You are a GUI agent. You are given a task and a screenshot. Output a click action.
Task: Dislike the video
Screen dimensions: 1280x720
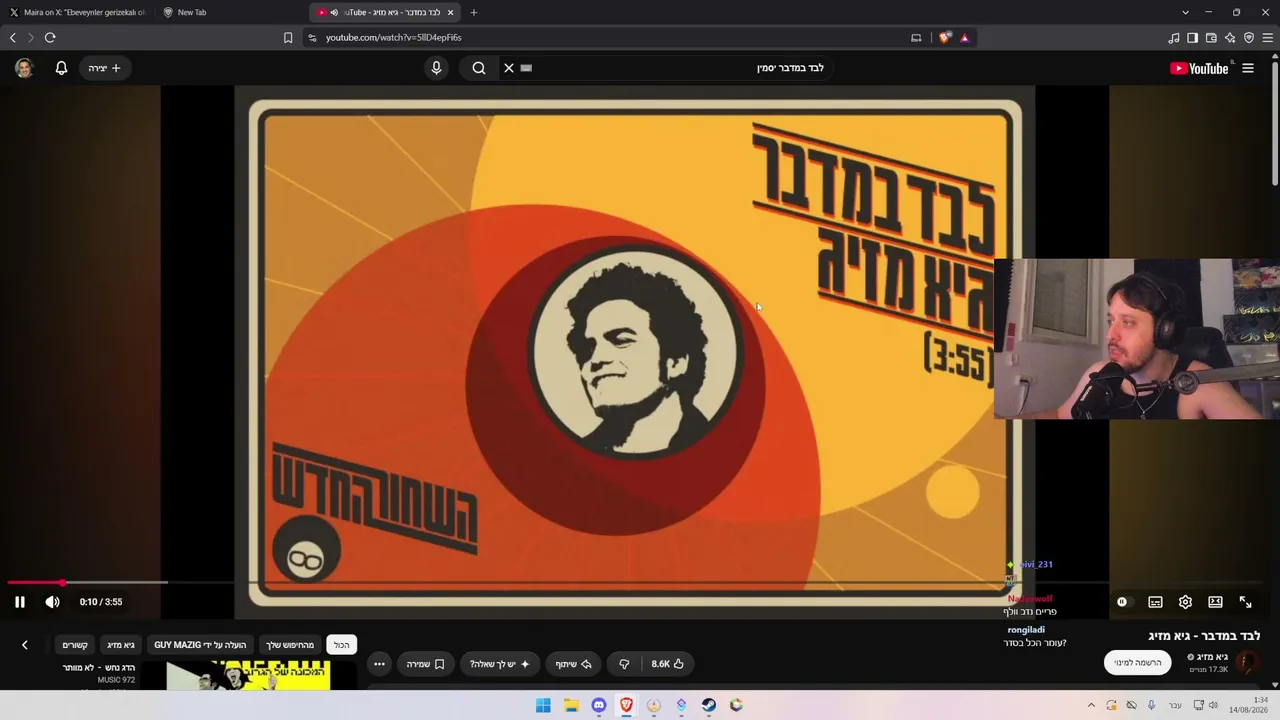pyautogui.click(x=624, y=664)
